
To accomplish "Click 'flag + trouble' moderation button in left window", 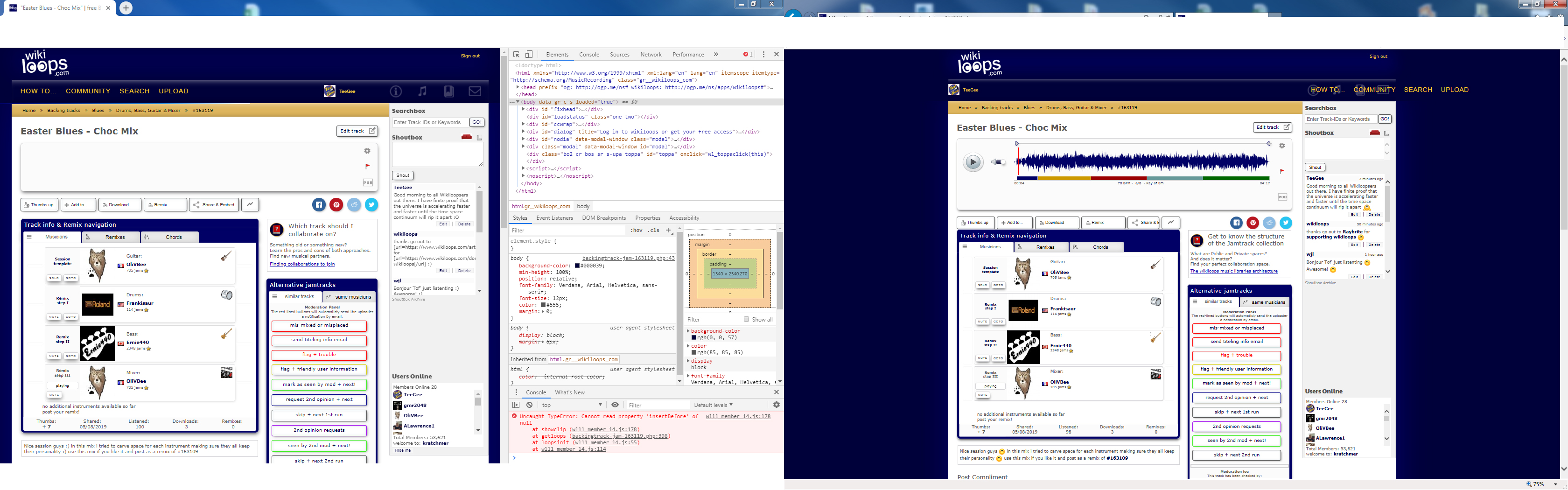I will [x=319, y=355].
